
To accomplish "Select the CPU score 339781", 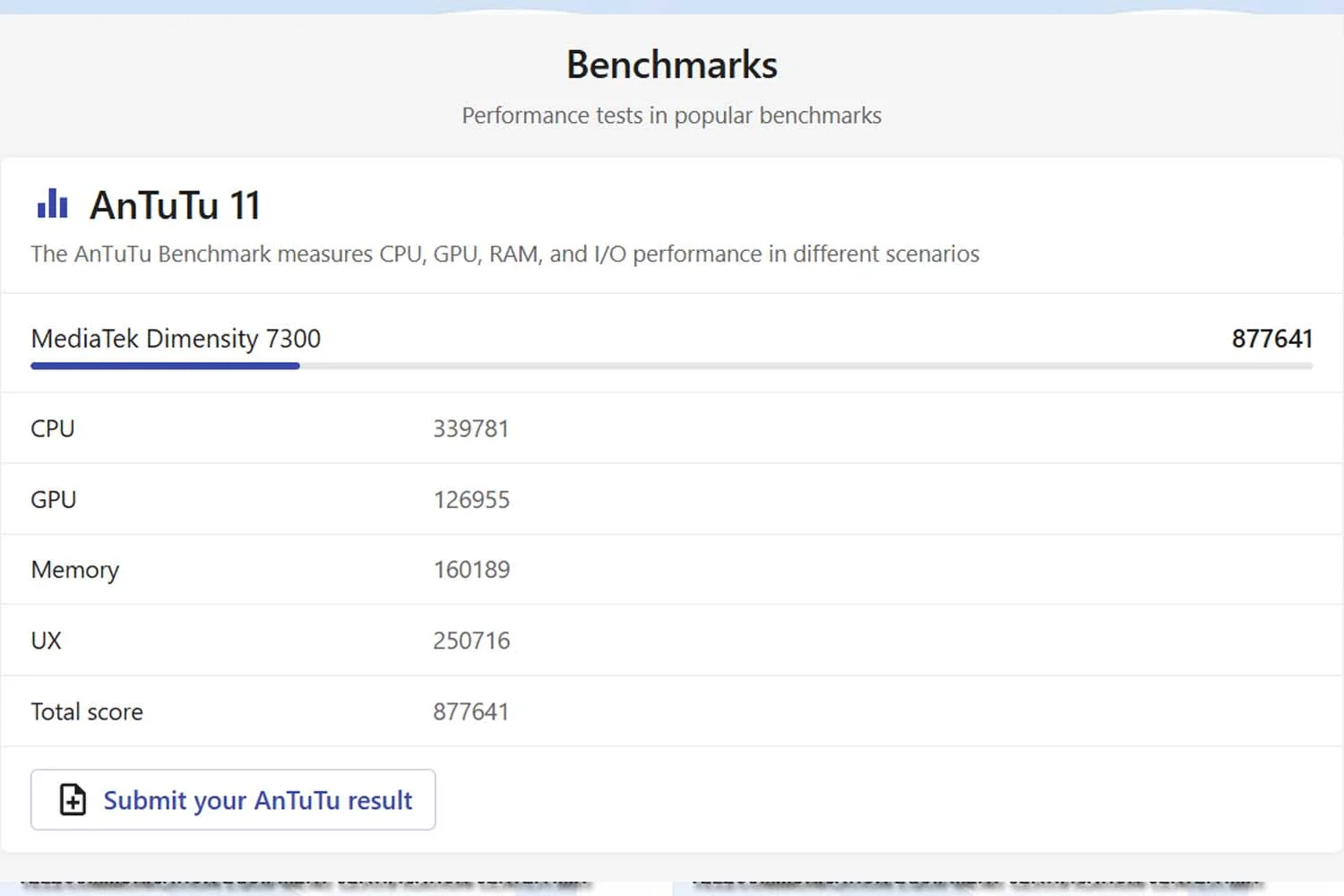I will pos(471,428).
